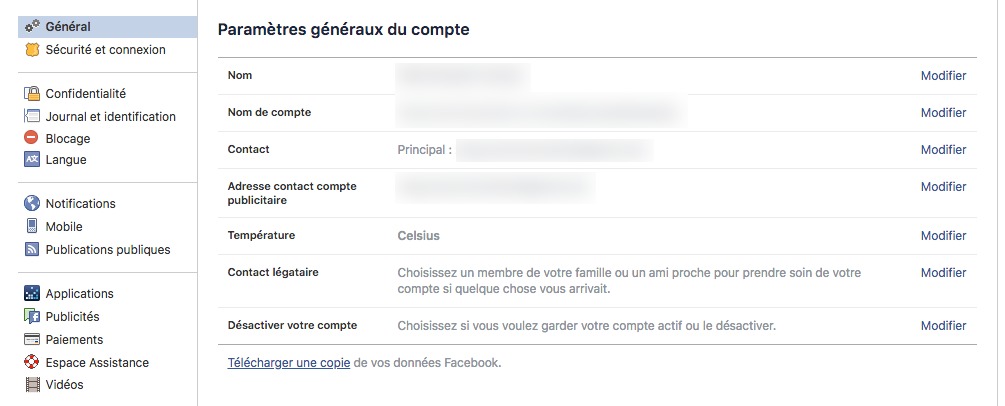Go to the Publicités settings page

72,316
